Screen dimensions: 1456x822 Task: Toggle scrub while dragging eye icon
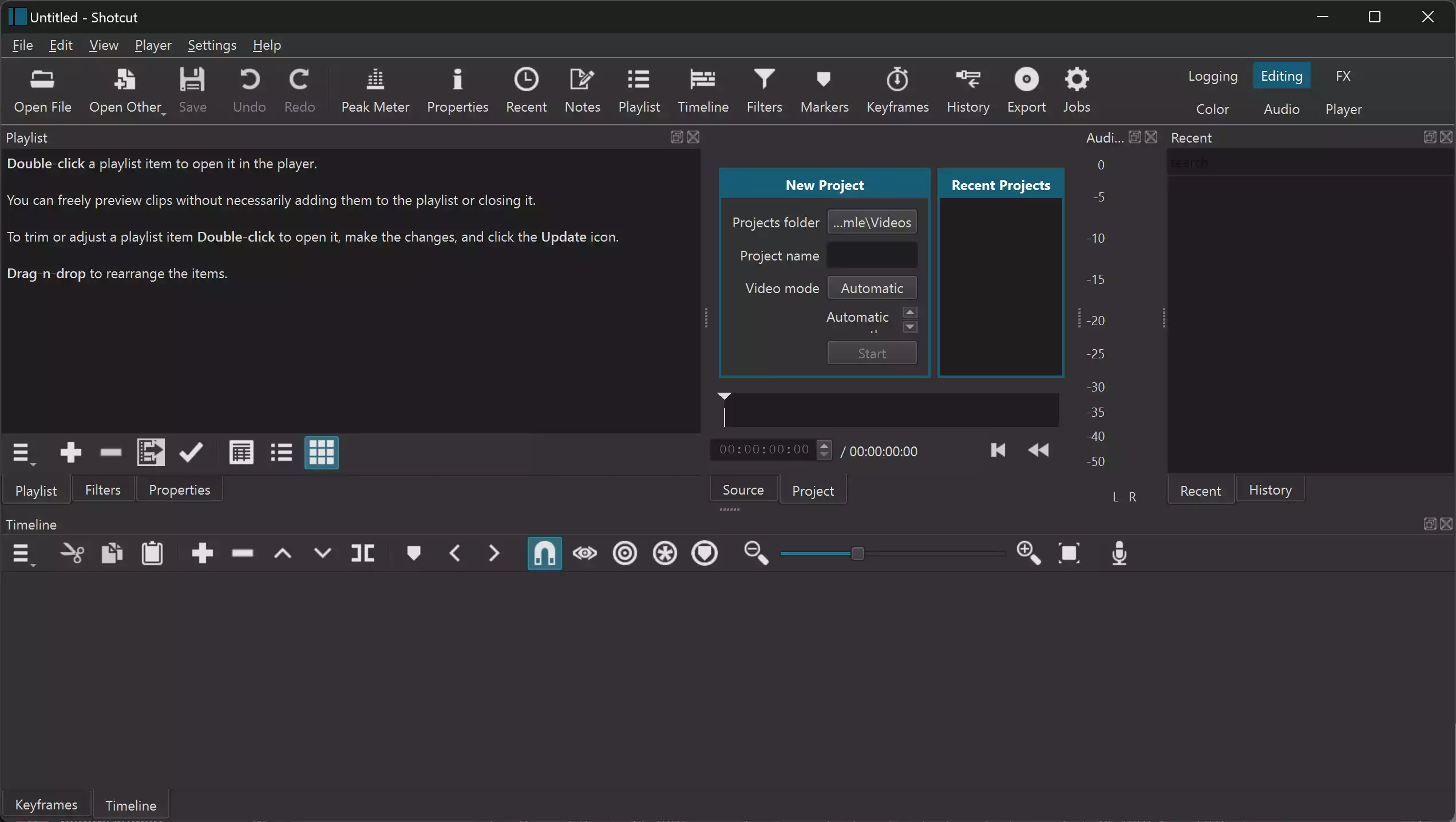[584, 554]
